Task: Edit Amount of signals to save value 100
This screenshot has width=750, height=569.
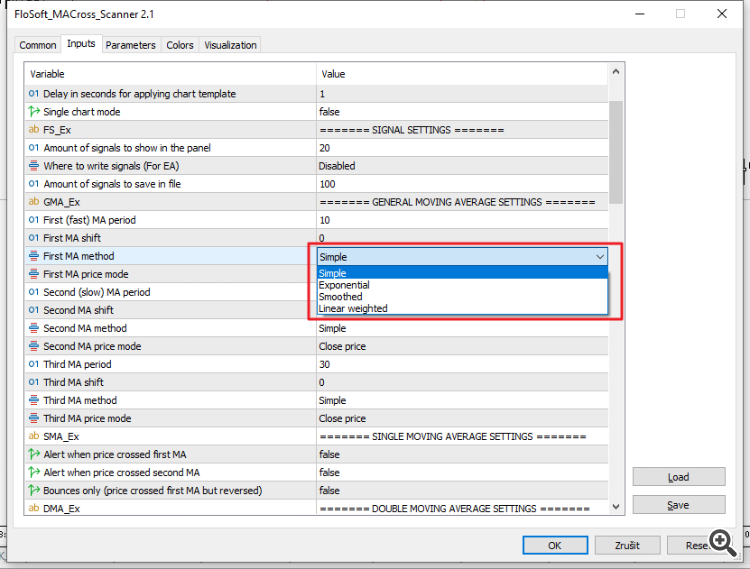Action: click(x=462, y=184)
